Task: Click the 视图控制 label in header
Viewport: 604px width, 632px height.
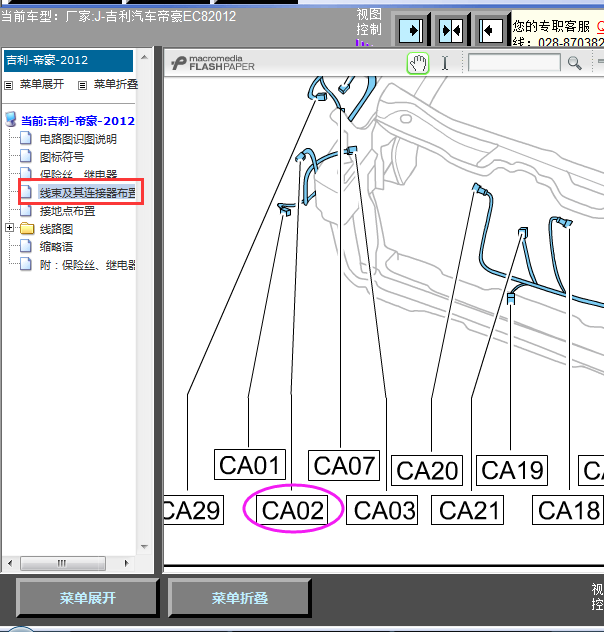Action: click(x=369, y=22)
